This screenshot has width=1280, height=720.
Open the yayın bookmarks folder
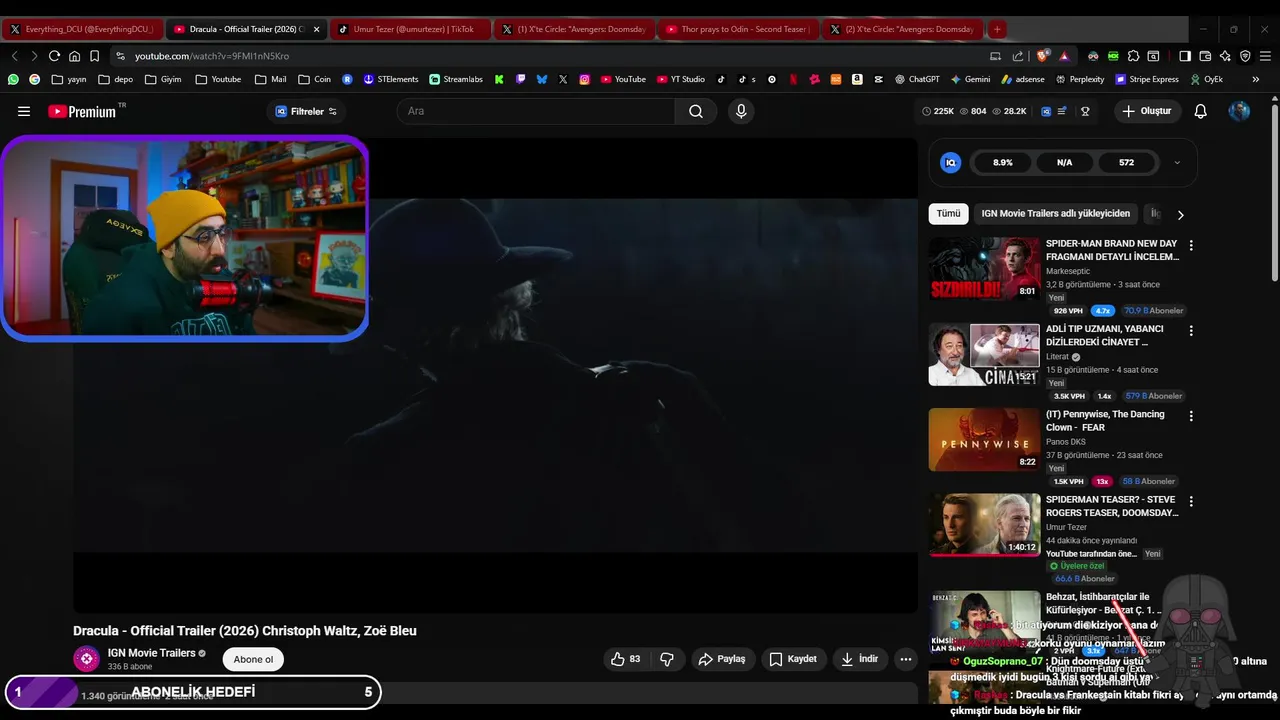pyautogui.click(x=69, y=79)
